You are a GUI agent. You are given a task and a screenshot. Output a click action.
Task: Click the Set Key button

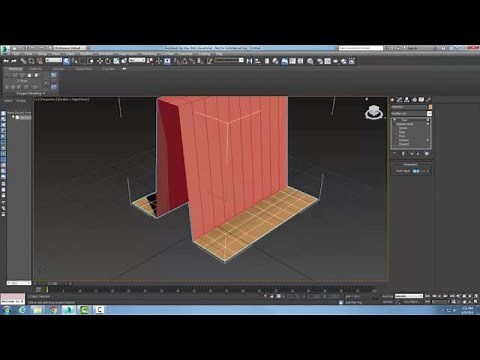(388, 302)
